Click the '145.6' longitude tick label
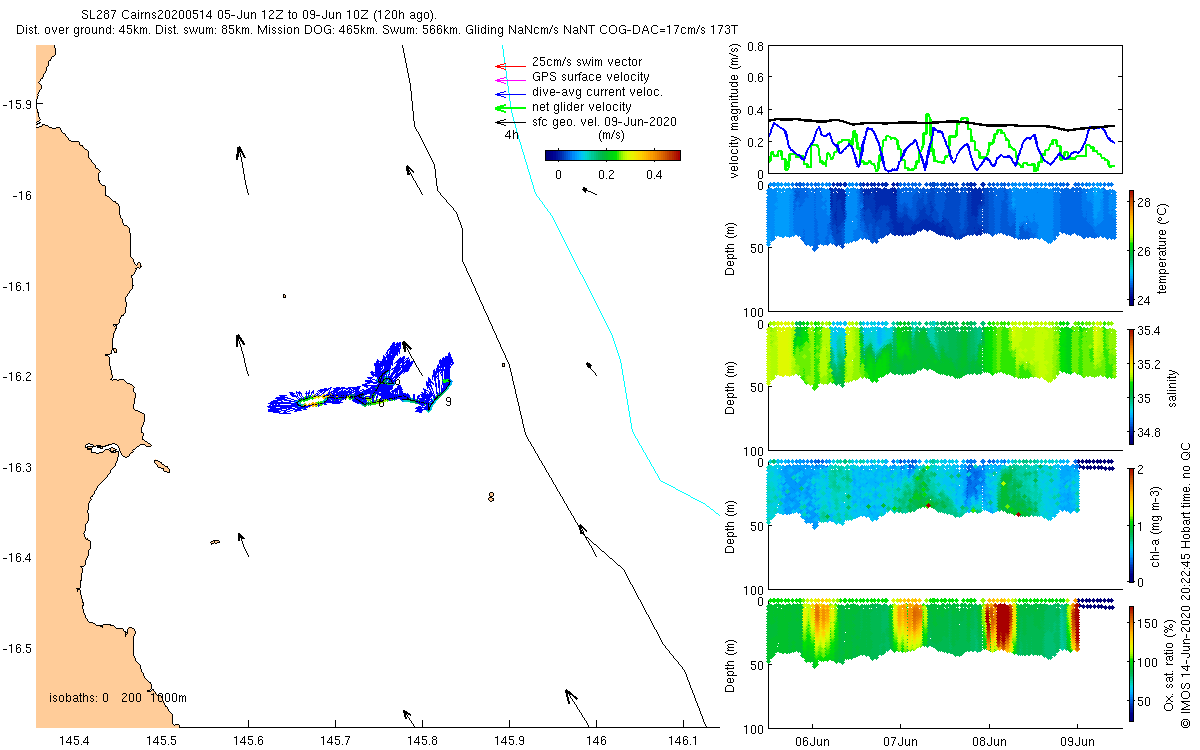 tap(248, 740)
